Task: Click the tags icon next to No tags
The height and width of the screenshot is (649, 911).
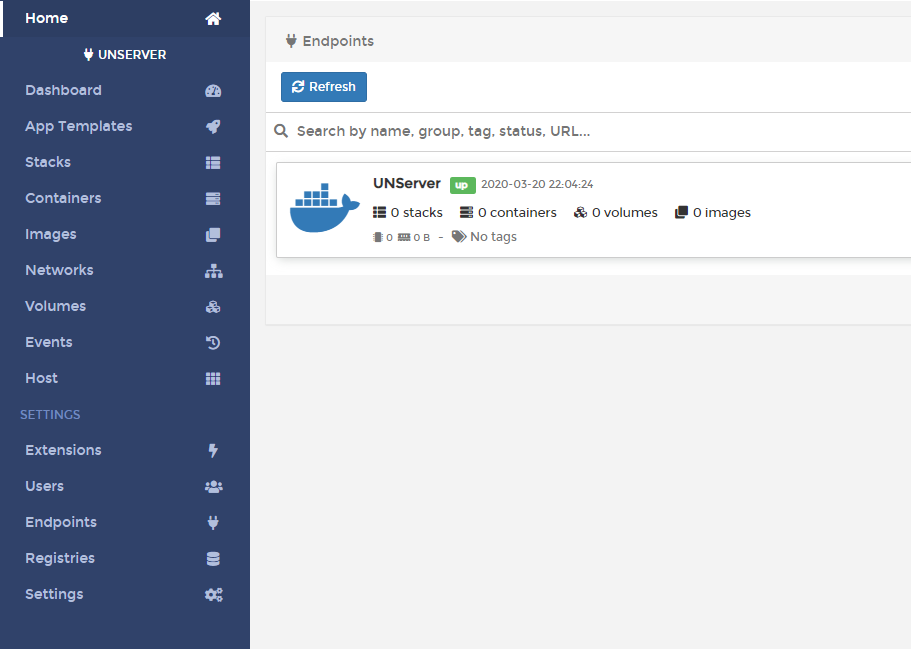Action: (x=459, y=236)
